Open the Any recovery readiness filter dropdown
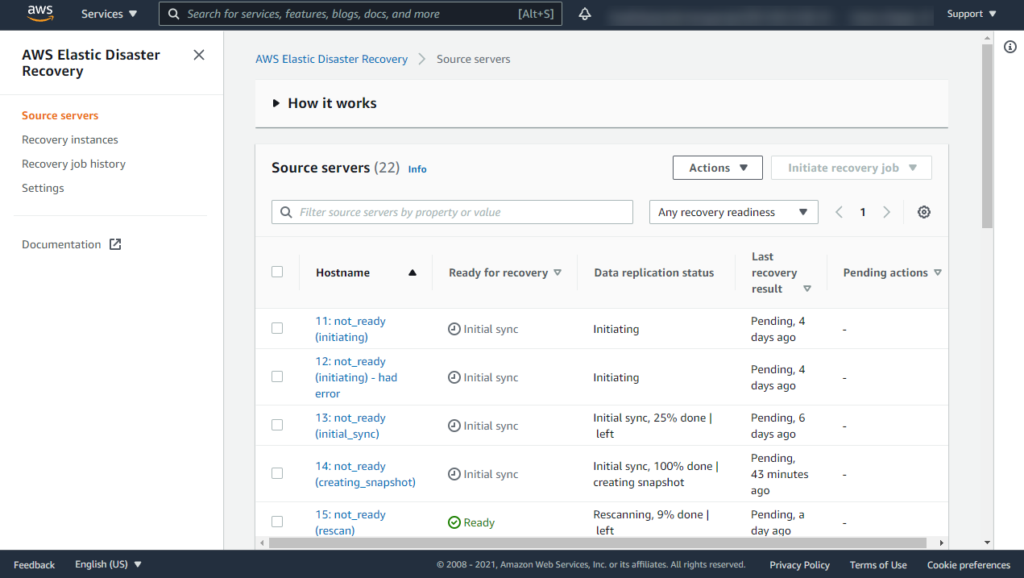 tap(733, 212)
